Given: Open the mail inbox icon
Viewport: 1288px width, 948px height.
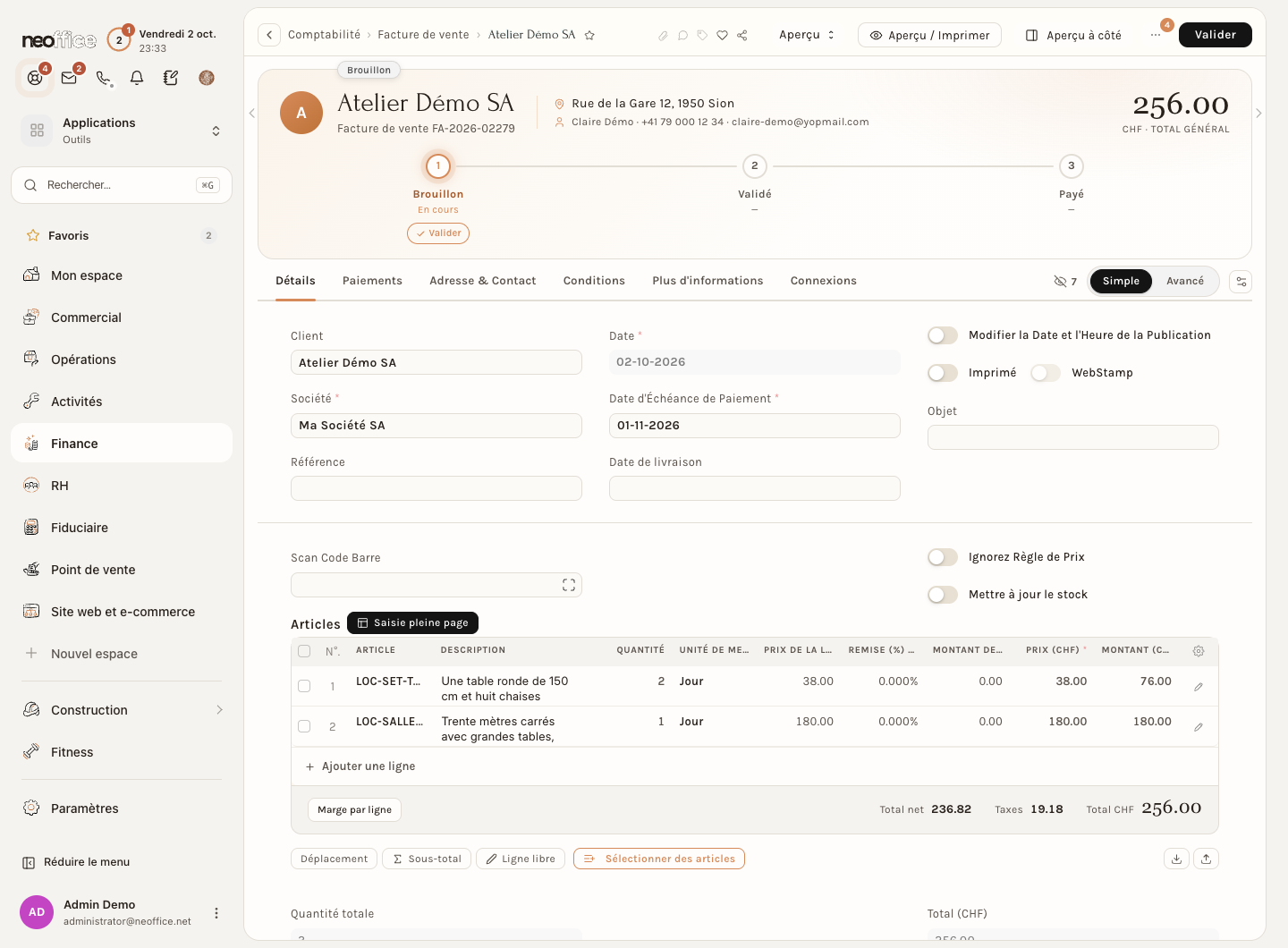Looking at the screenshot, I should click(69, 78).
